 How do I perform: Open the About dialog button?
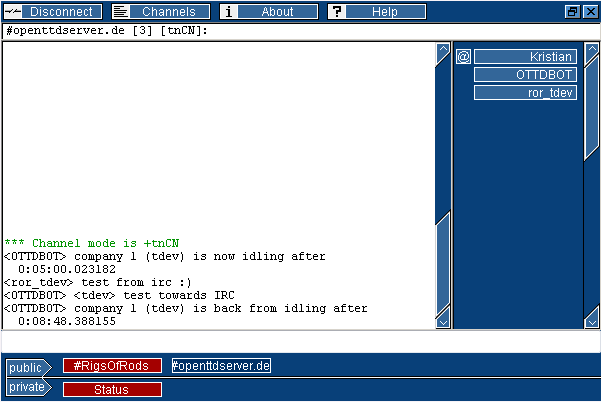[x=269, y=11]
